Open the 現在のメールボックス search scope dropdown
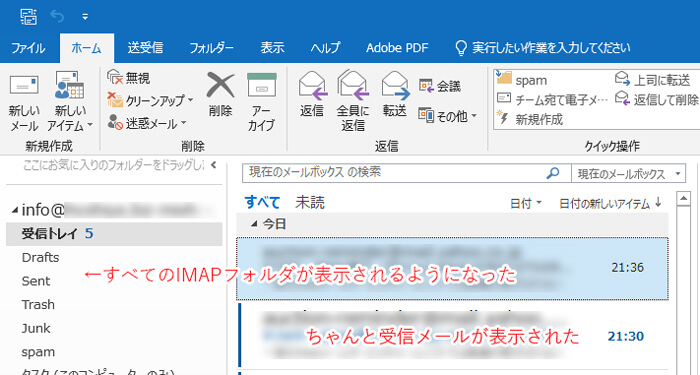 point(629,174)
